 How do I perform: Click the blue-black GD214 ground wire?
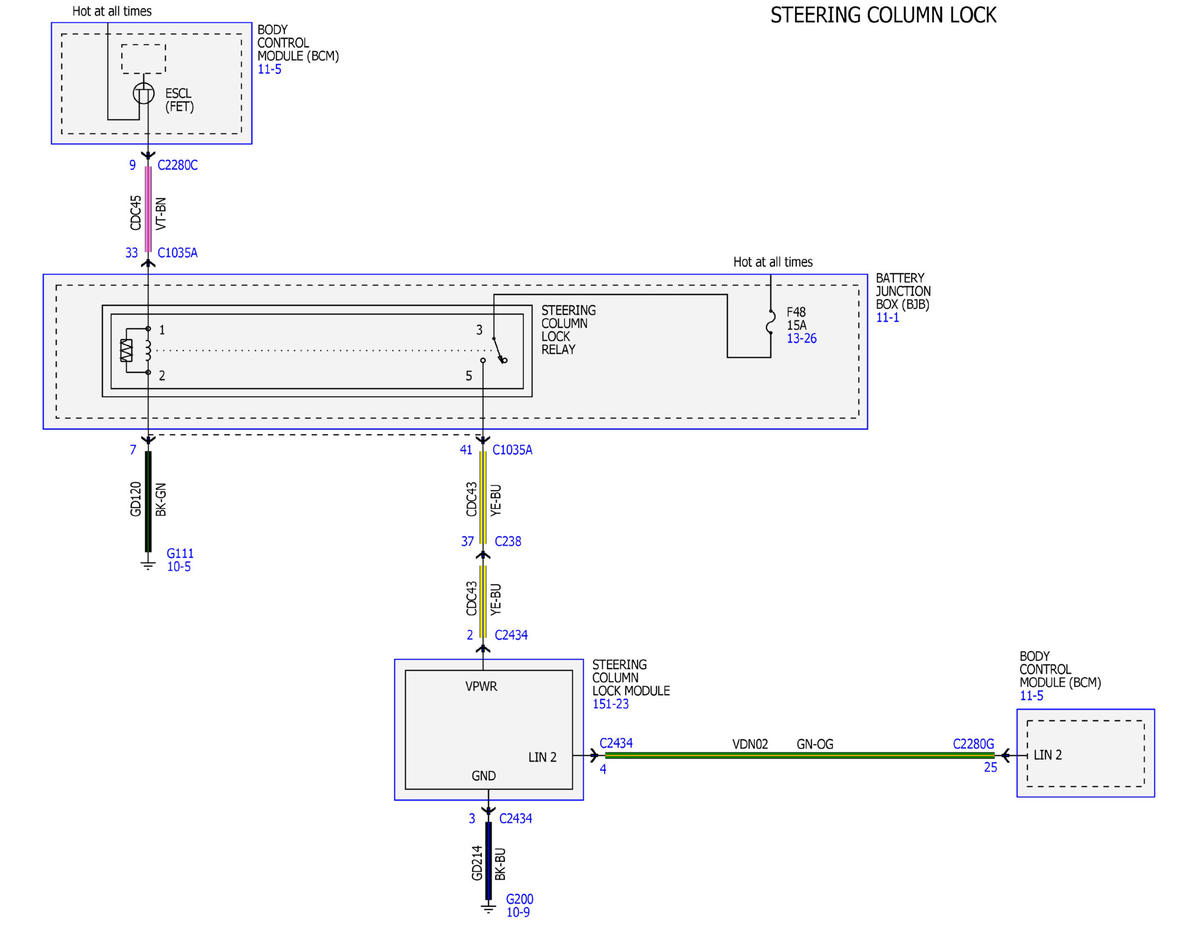(x=489, y=862)
